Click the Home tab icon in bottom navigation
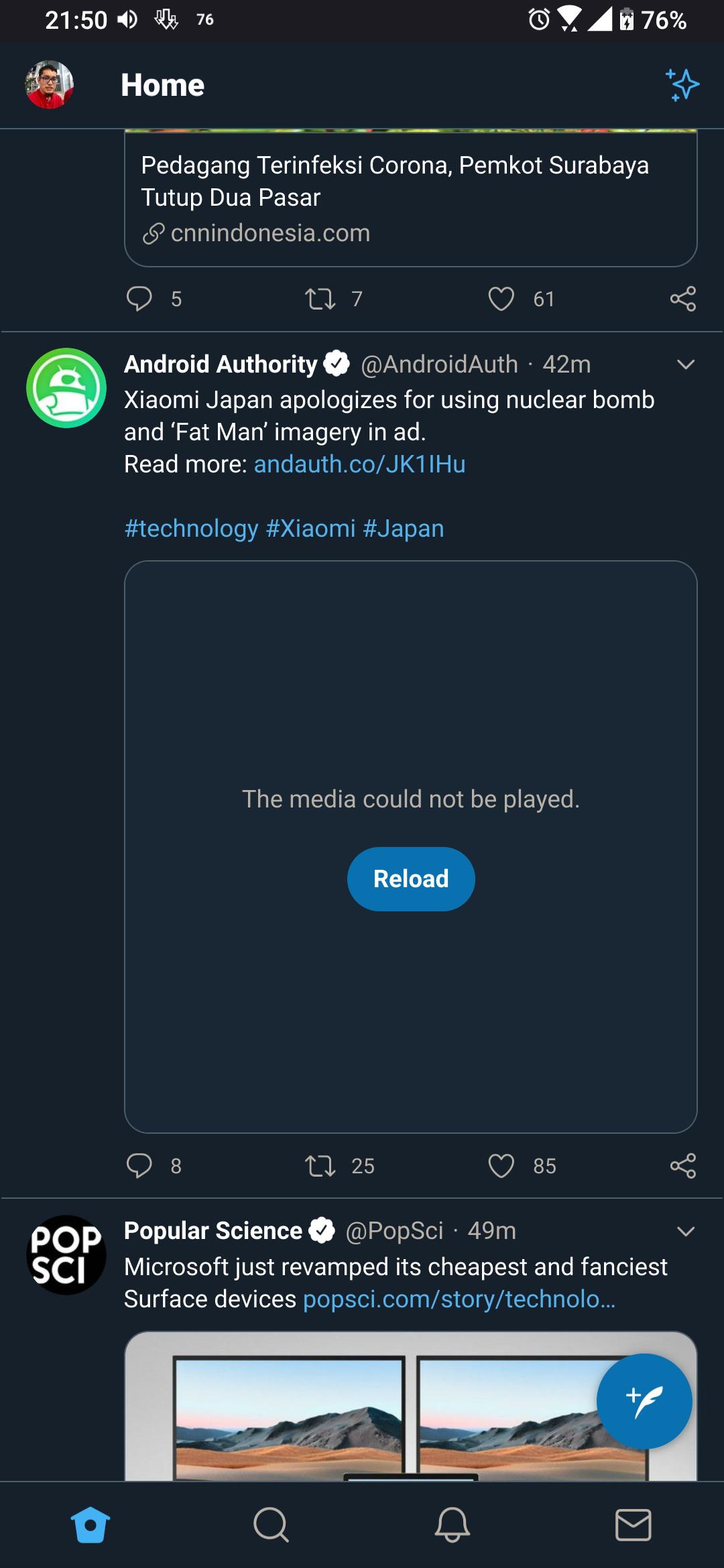This screenshot has height=1568, width=724. [90, 1523]
